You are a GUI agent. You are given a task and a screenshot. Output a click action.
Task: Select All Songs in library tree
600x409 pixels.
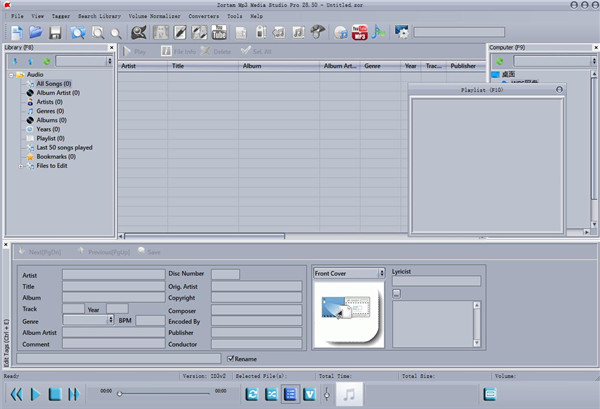pyautogui.click(x=53, y=84)
